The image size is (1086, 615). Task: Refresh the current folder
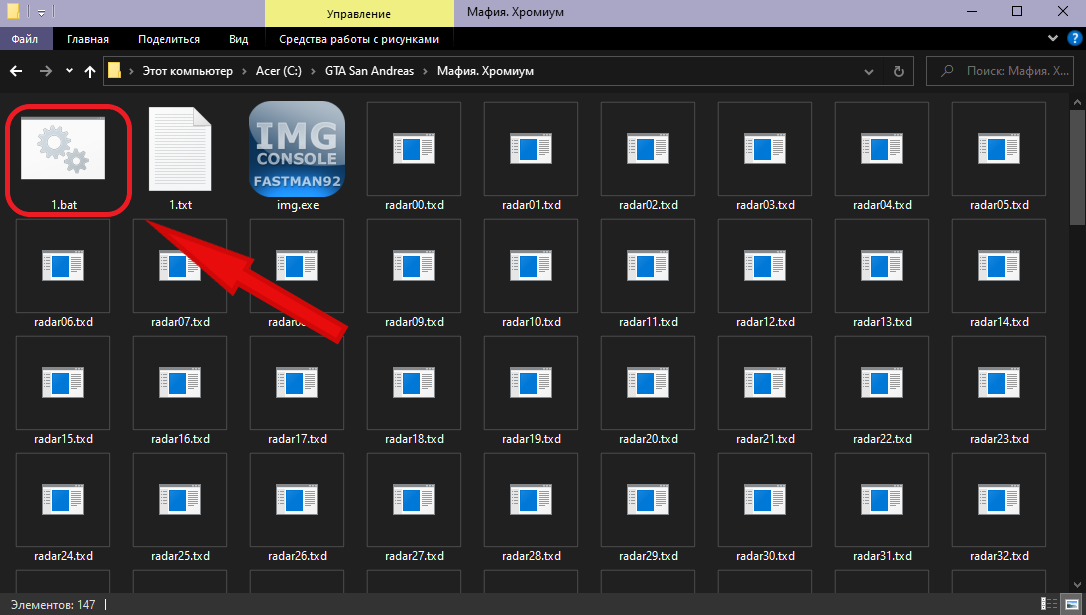tap(899, 71)
